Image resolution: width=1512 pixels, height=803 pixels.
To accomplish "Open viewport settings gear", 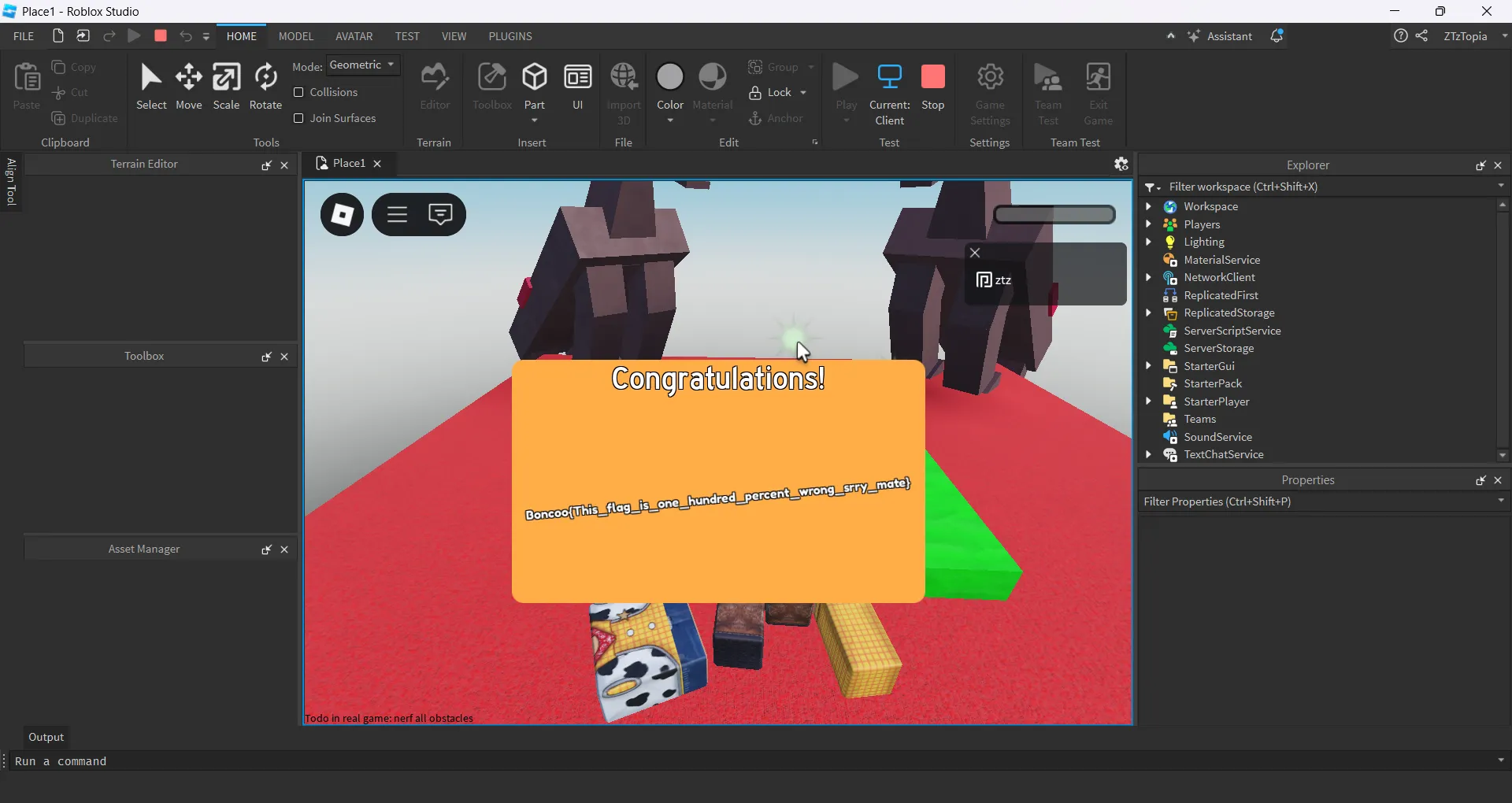I will [x=1121, y=164].
